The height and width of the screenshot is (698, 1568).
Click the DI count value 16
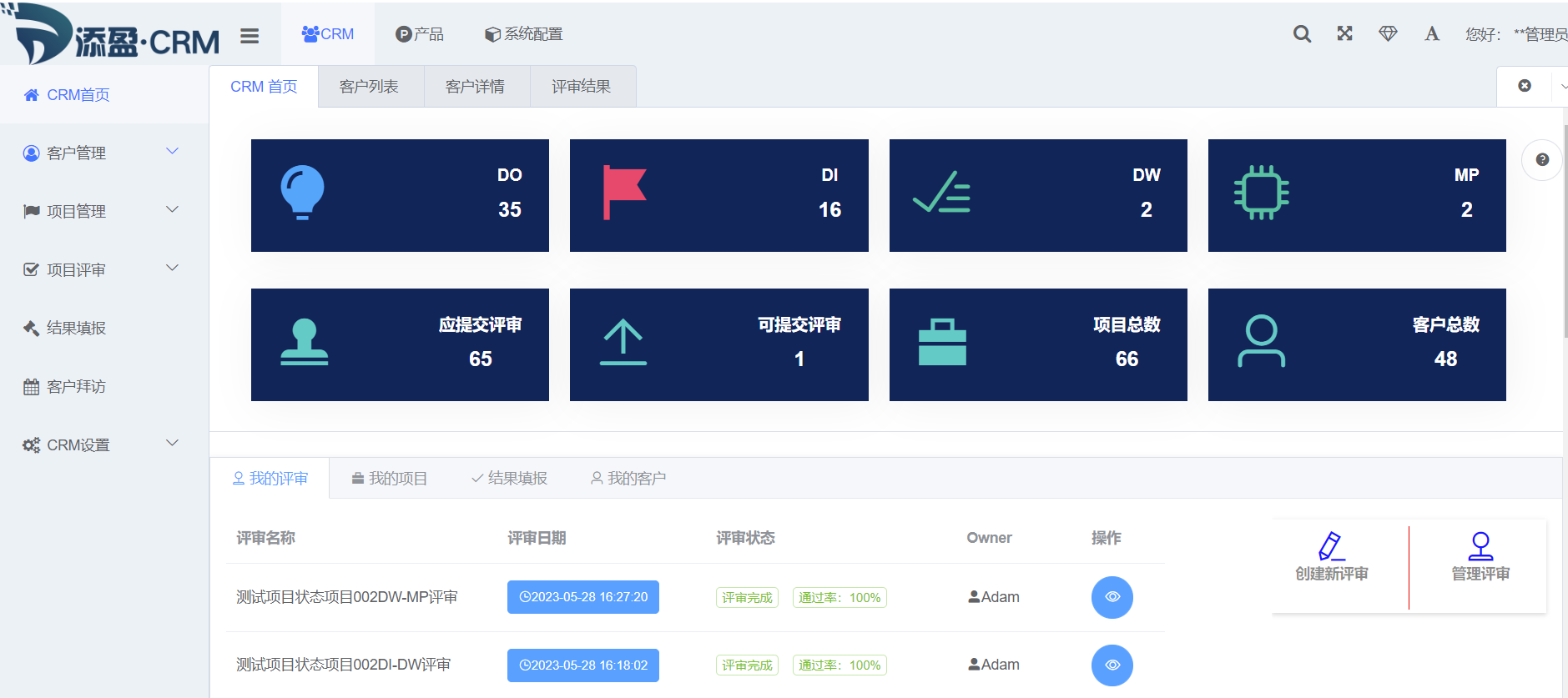[x=829, y=209]
